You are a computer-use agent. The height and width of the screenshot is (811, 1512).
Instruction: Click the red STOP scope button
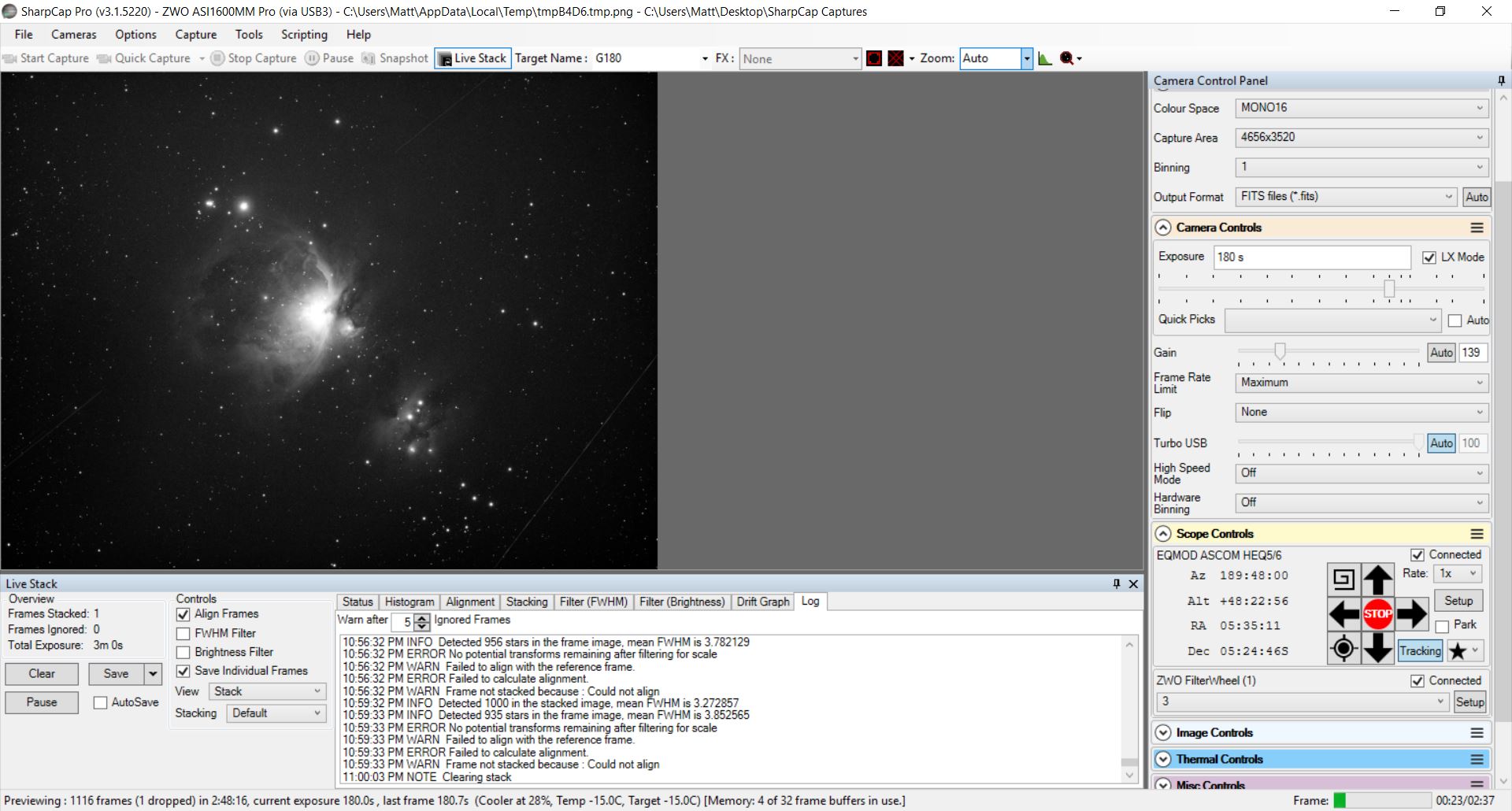(1377, 614)
